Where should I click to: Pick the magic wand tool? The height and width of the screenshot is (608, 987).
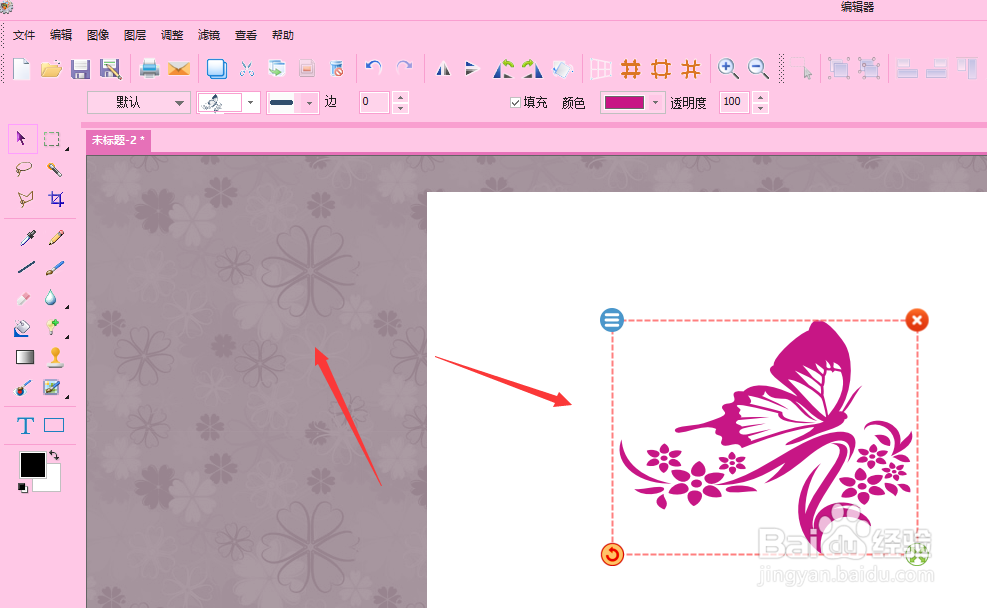pyautogui.click(x=54, y=169)
